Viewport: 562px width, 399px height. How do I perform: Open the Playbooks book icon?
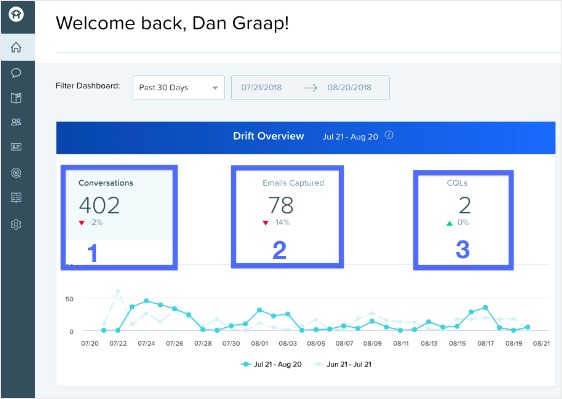click(x=16, y=98)
